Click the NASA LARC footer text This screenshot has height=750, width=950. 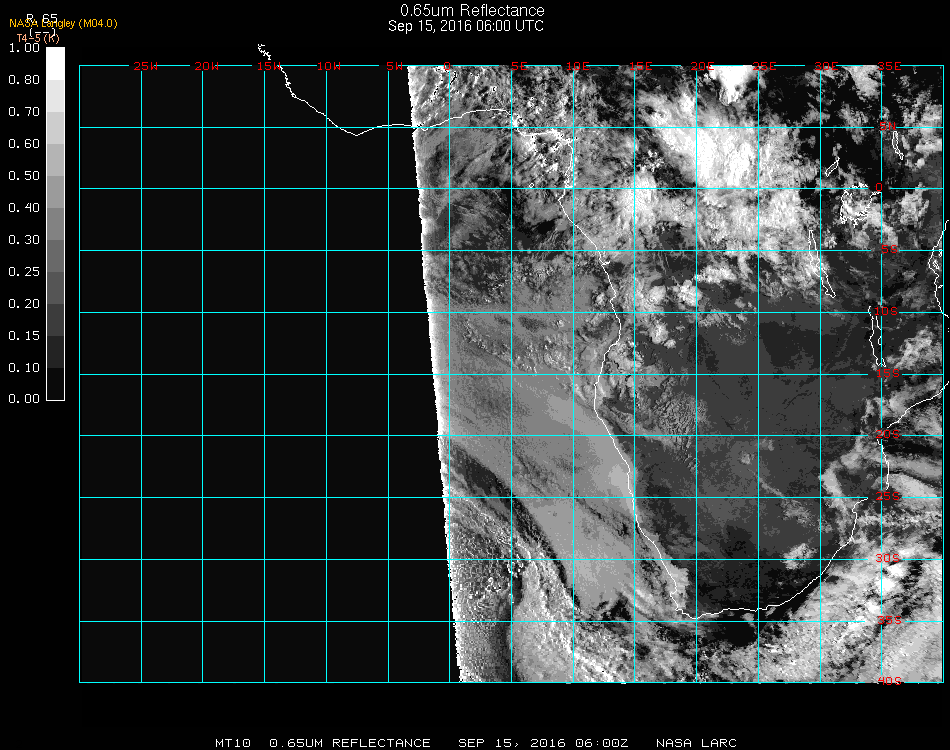point(696,743)
